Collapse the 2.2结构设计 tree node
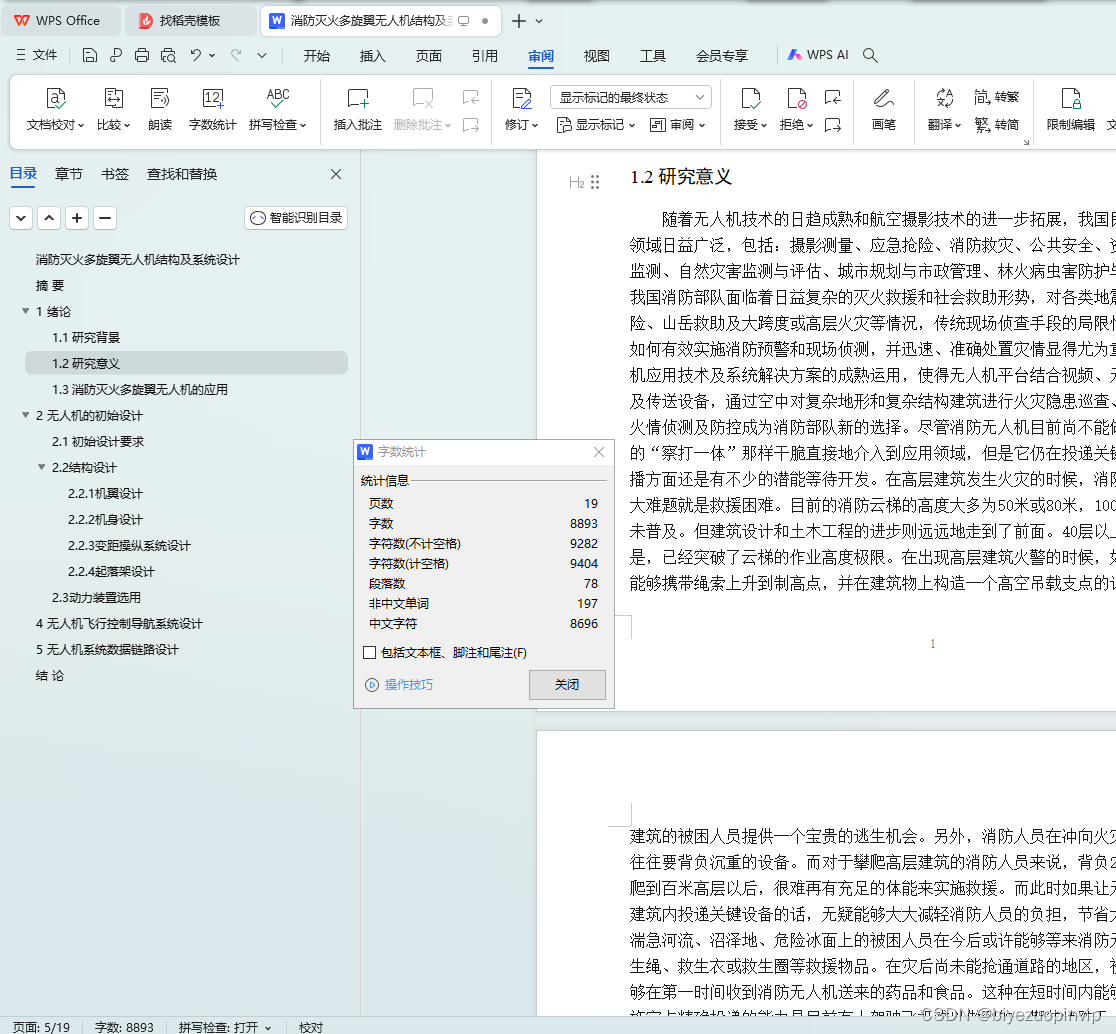 pyautogui.click(x=41, y=467)
